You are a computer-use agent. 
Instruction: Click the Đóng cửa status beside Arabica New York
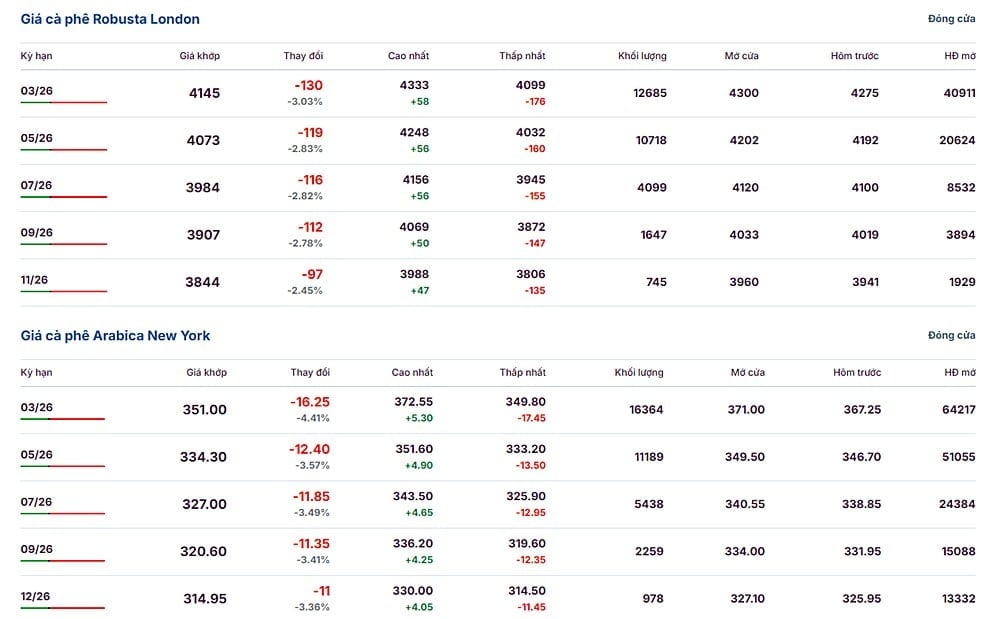pyautogui.click(x=952, y=335)
